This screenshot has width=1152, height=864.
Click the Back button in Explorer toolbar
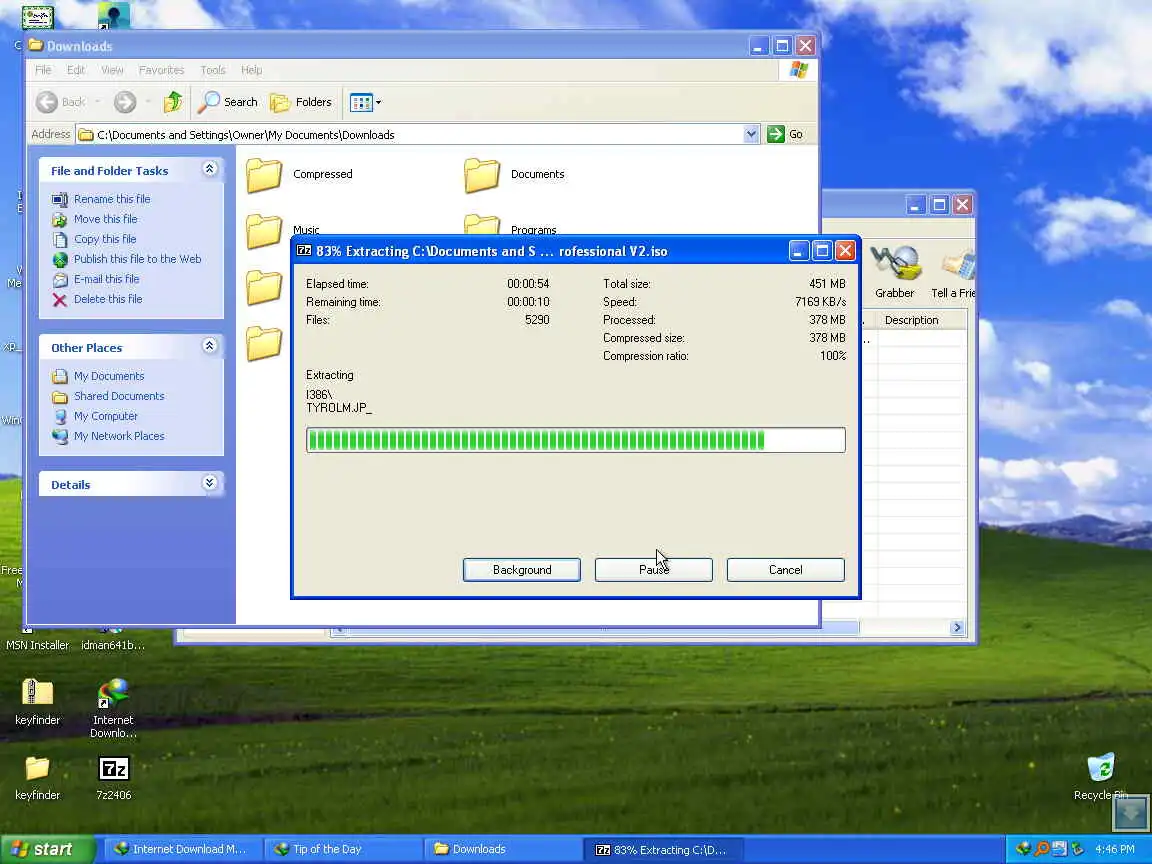click(61, 102)
